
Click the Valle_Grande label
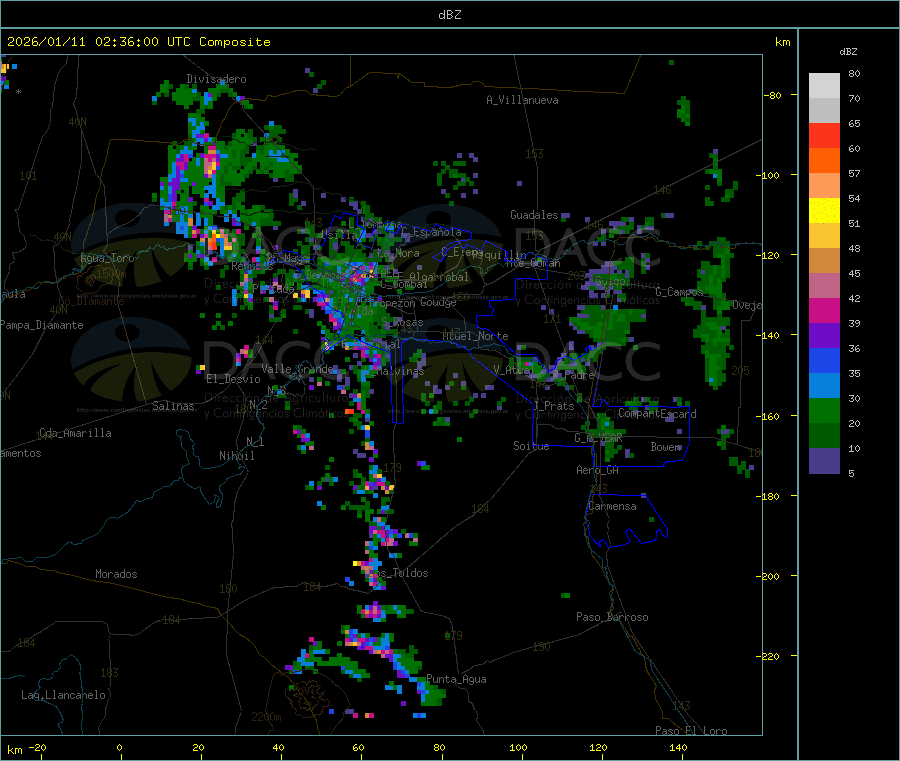pos(297,368)
